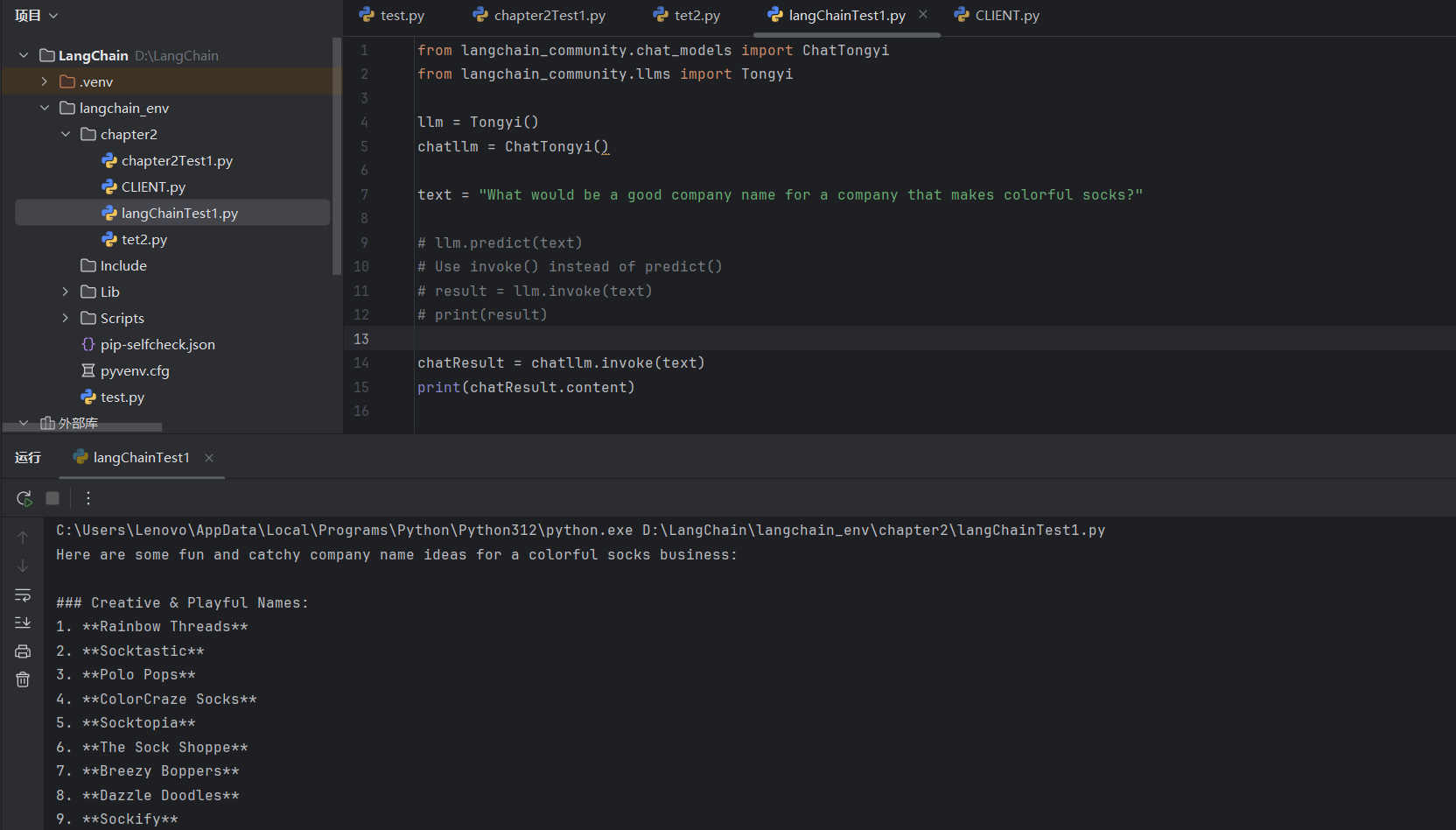Click the Python icon of test.py in tree
The width and height of the screenshot is (1456, 830).
pos(88,397)
